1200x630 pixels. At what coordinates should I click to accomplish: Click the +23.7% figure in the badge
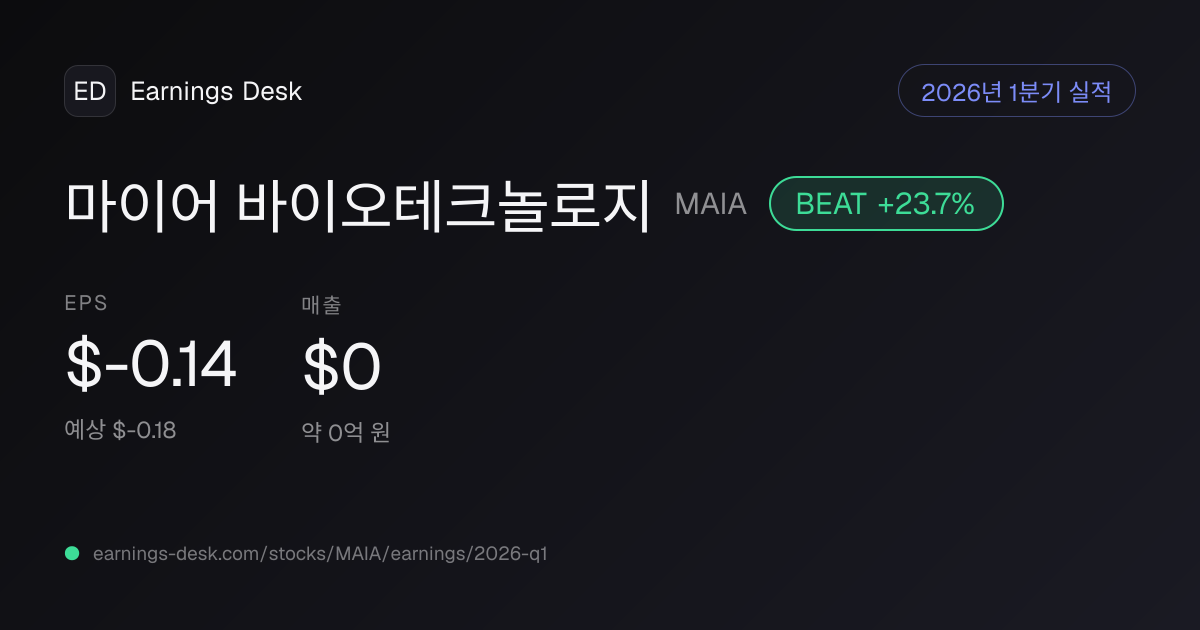926,204
